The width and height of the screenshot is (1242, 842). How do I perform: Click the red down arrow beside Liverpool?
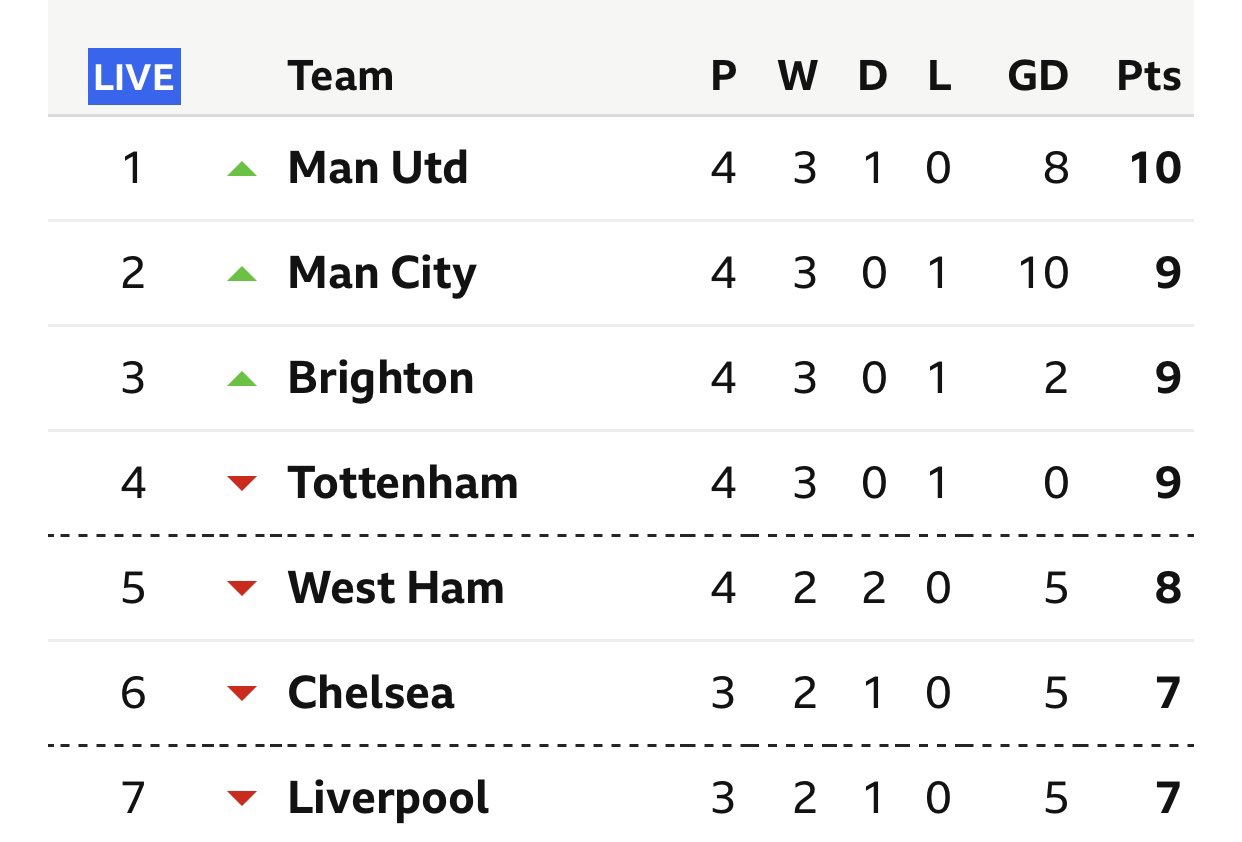pos(242,798)
